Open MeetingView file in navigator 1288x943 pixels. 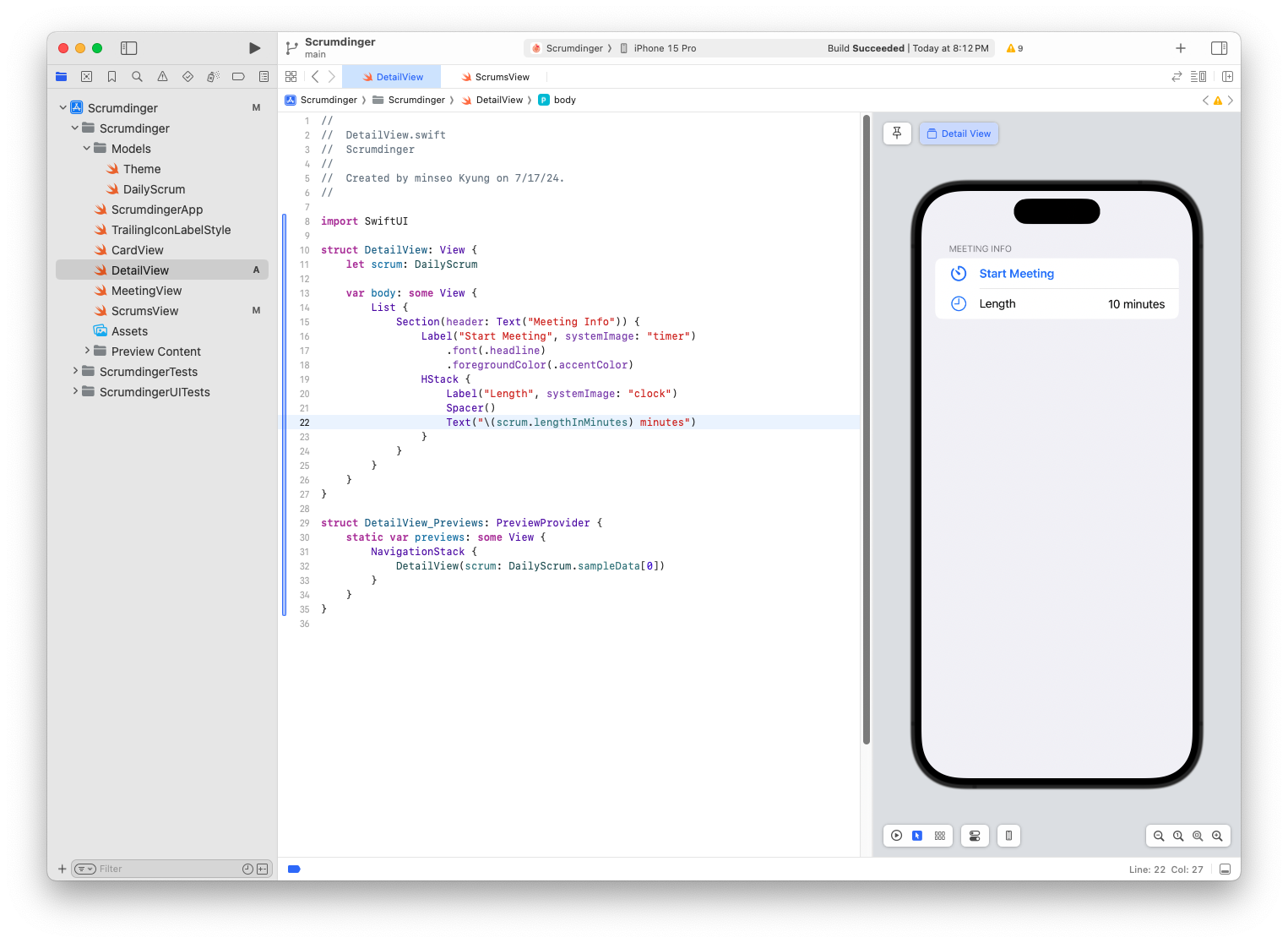[146, 291]
